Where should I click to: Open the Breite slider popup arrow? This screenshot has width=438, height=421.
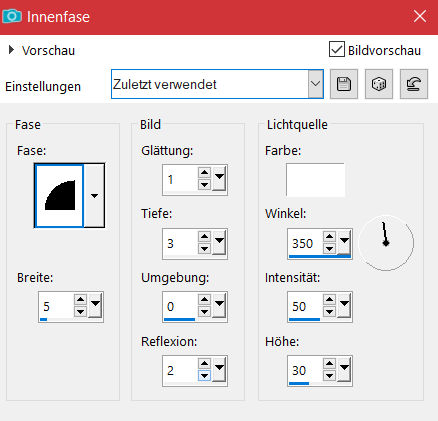tap(95, 304)
